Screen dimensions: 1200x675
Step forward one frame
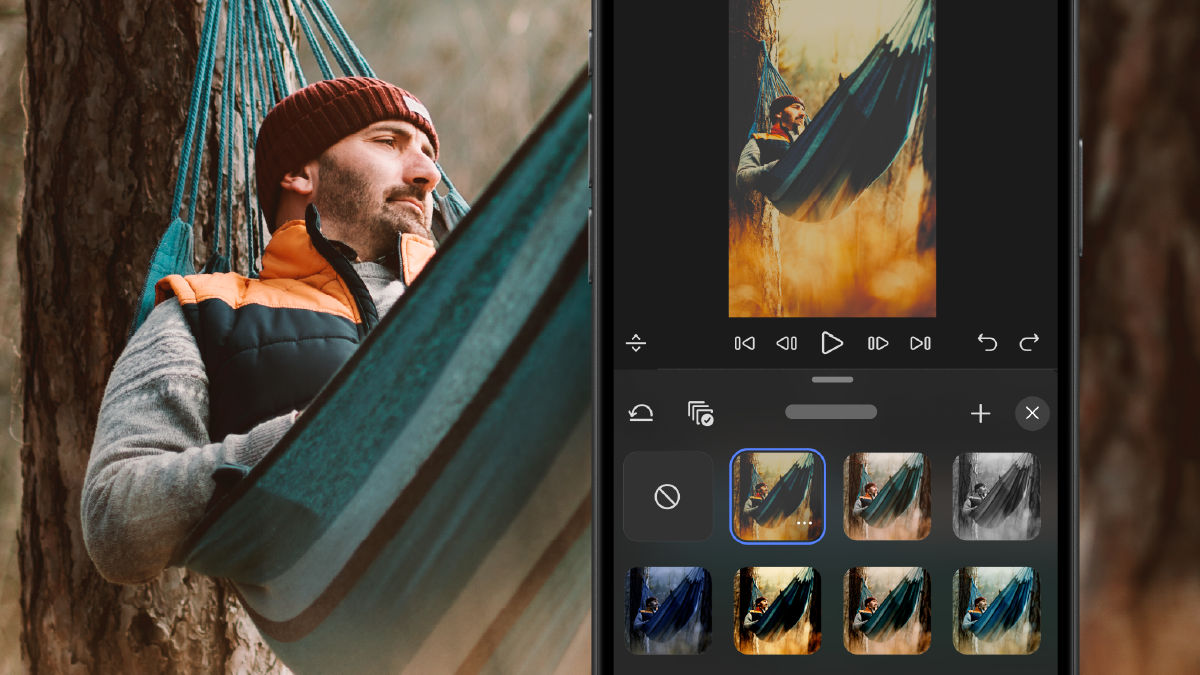[x=878, y=343]
